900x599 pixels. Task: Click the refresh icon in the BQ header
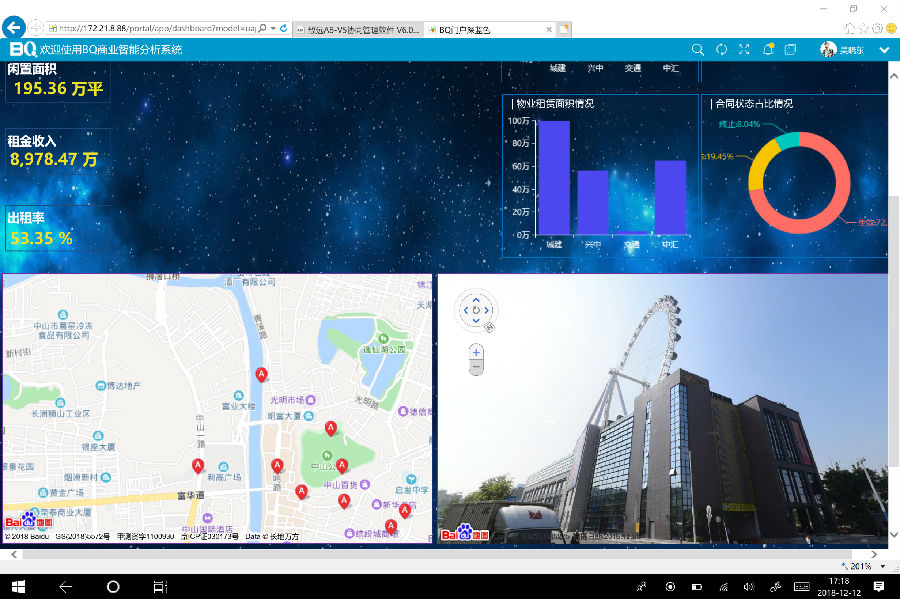click(721, 49)
